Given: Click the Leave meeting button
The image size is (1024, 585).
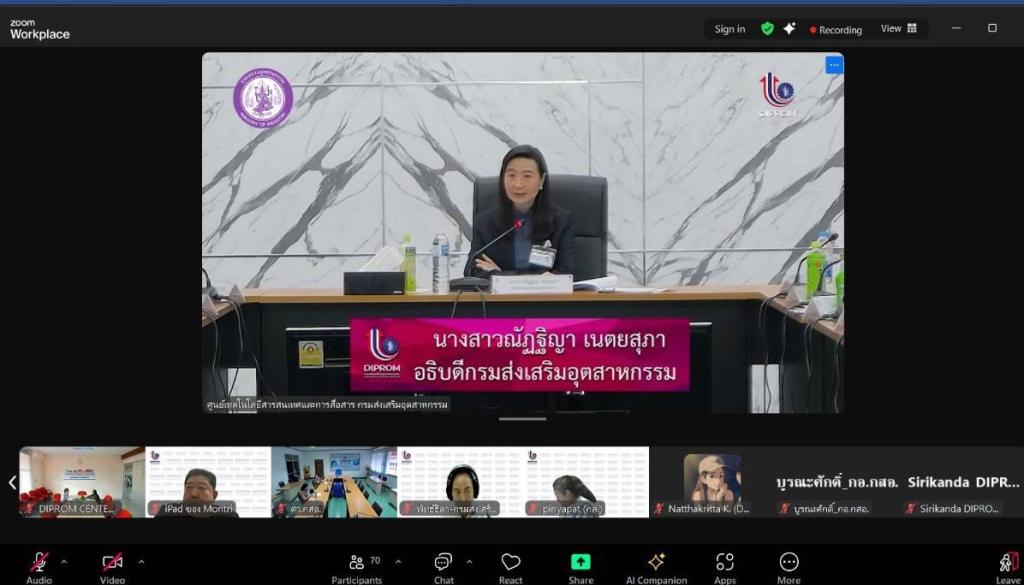Looking at the screenshot, I should 1008,567.
